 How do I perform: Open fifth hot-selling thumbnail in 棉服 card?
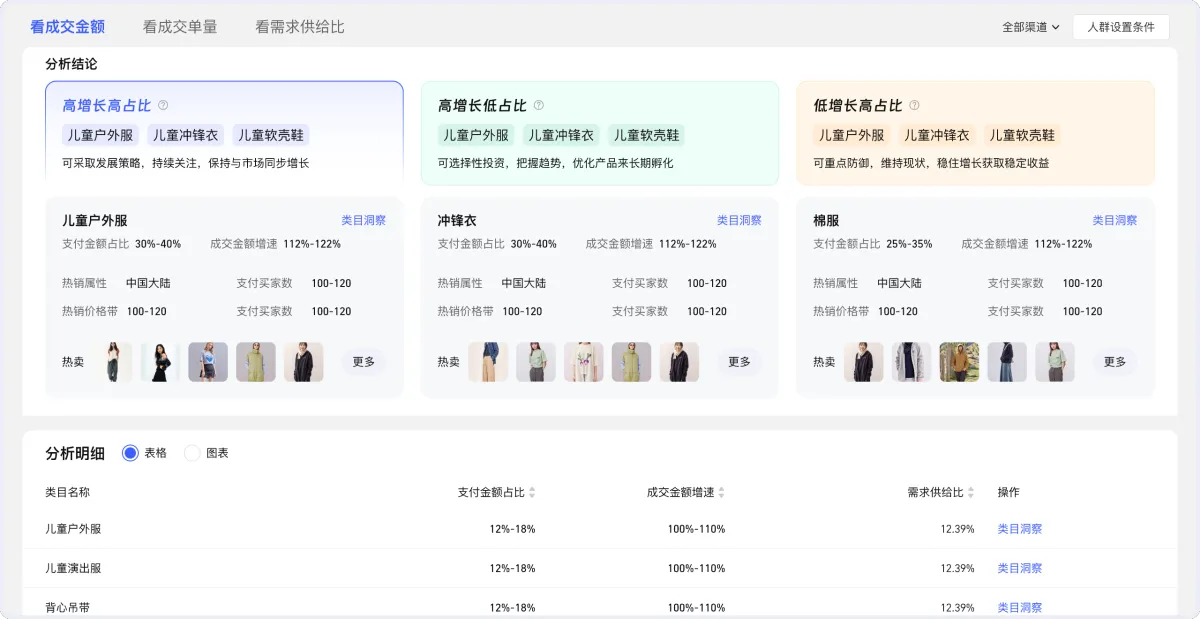tap(1055, 362)
